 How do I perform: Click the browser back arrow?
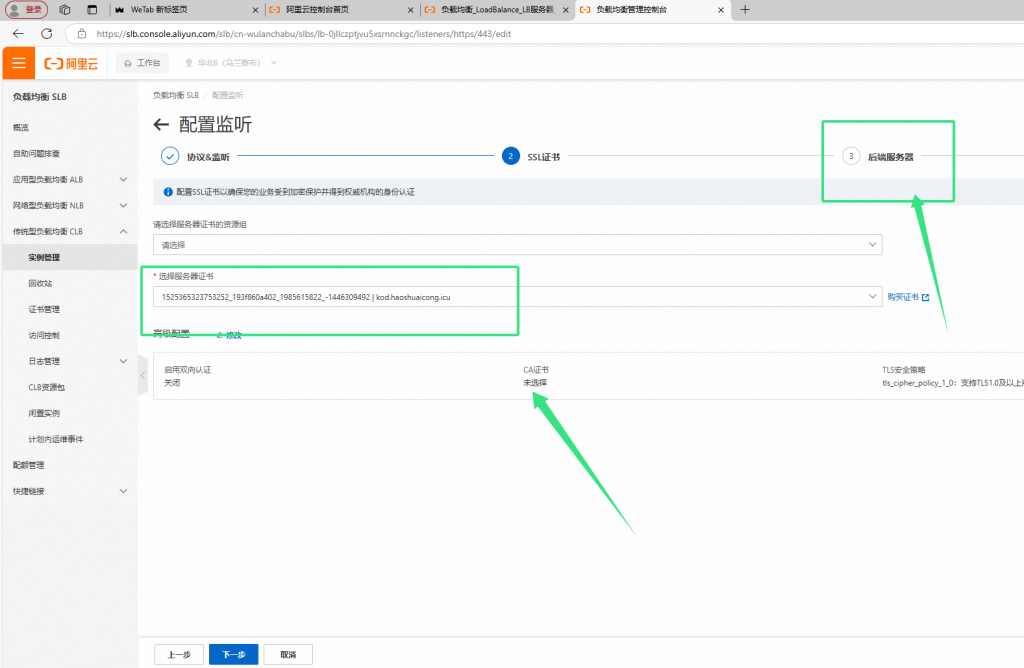tap(18, 33)
